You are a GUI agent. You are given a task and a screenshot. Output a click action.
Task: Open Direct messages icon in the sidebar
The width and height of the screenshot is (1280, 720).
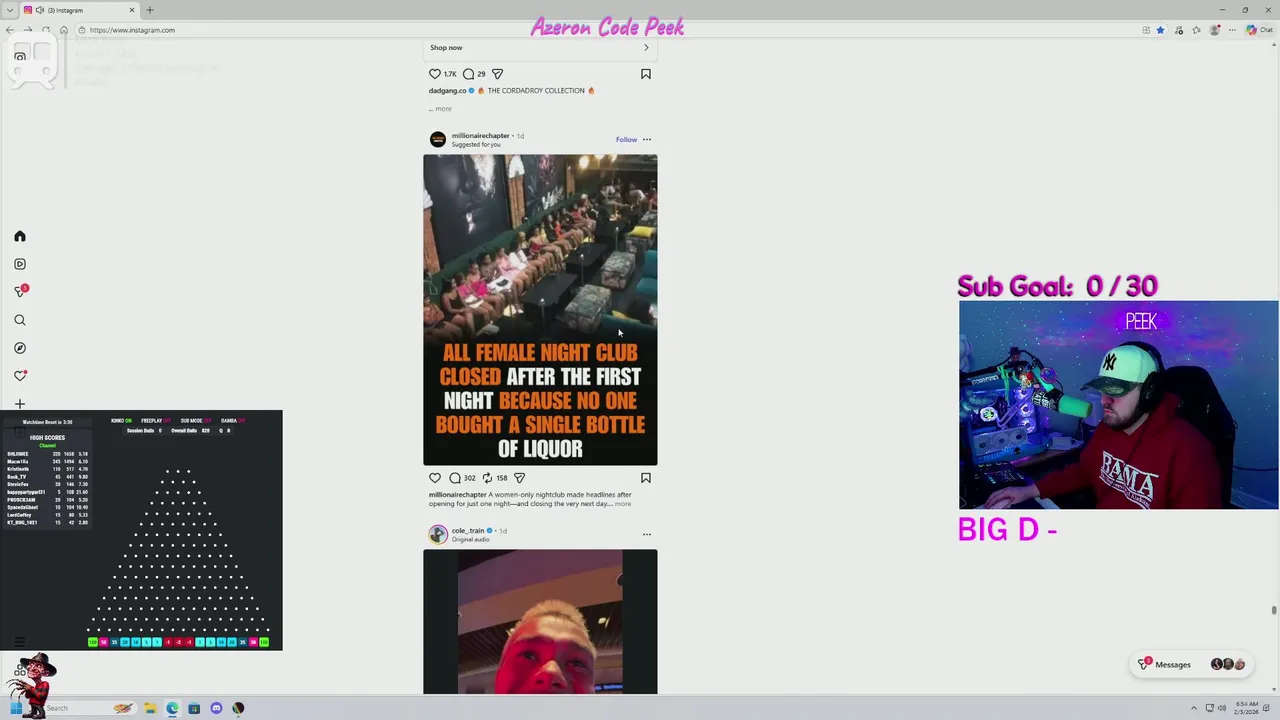[x=20, y=291]
